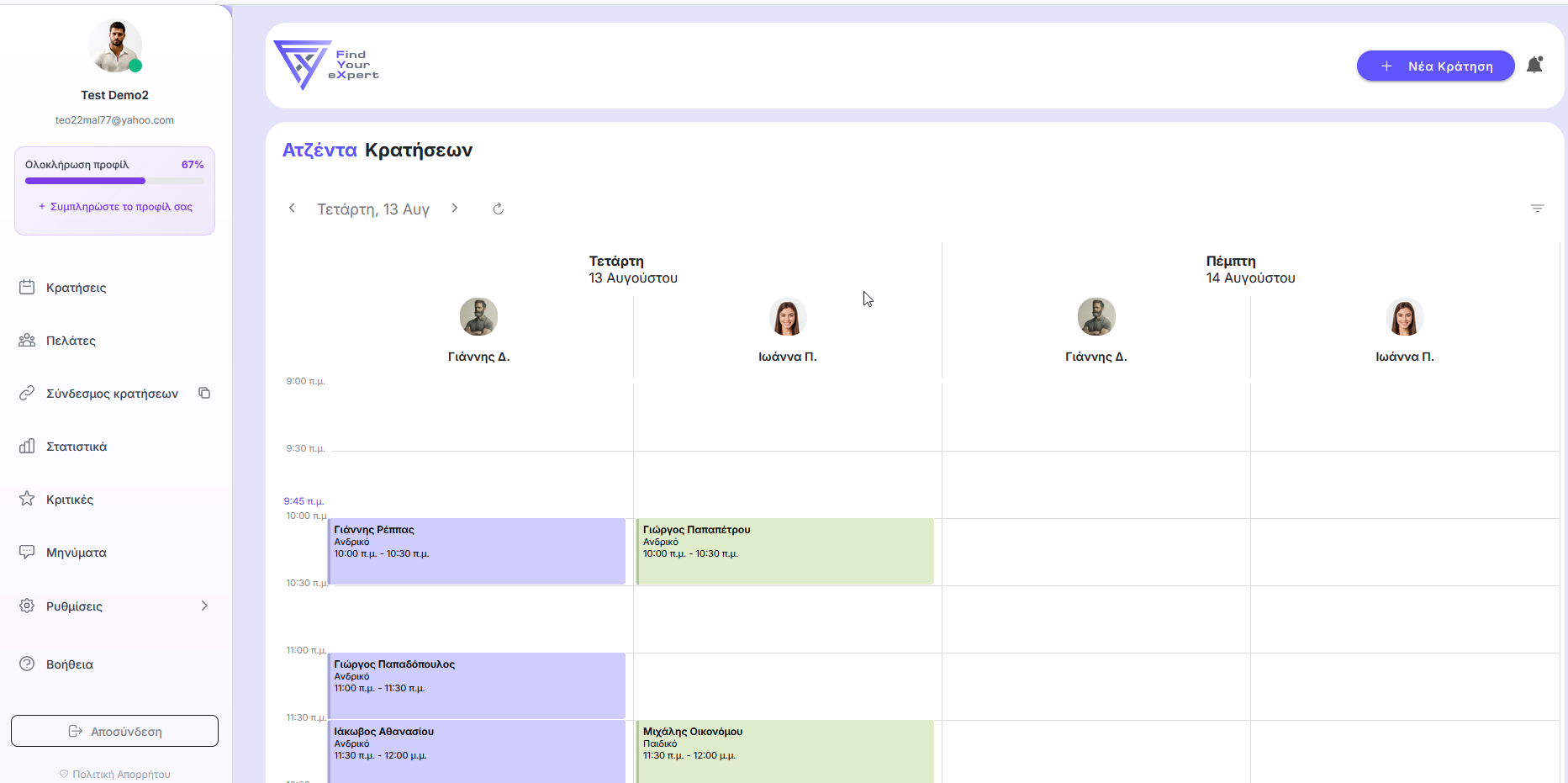Go to next day with right chevron
The image size is (1568, 783).
(x=455, y=208)
